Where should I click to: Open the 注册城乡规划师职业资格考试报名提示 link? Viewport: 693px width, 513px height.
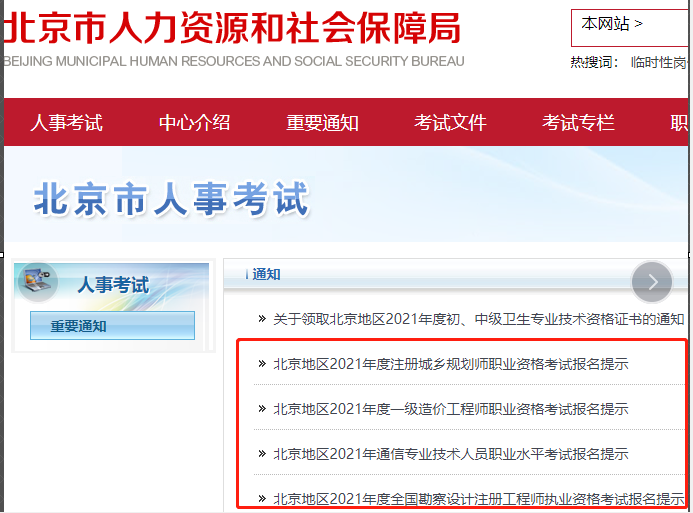(450, 364)
